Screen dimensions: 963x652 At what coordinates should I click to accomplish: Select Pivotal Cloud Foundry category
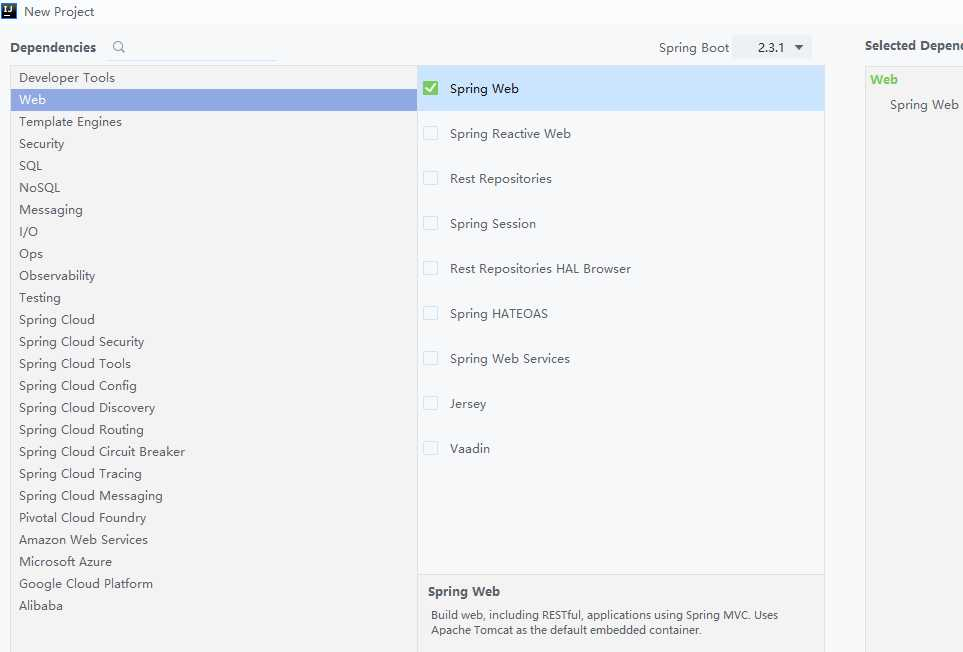[x=214, y=518]
